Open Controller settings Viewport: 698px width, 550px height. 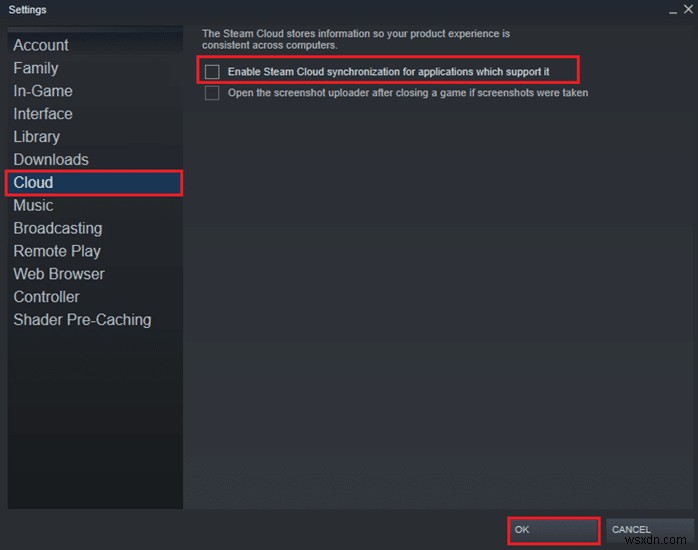click(46, 297)
